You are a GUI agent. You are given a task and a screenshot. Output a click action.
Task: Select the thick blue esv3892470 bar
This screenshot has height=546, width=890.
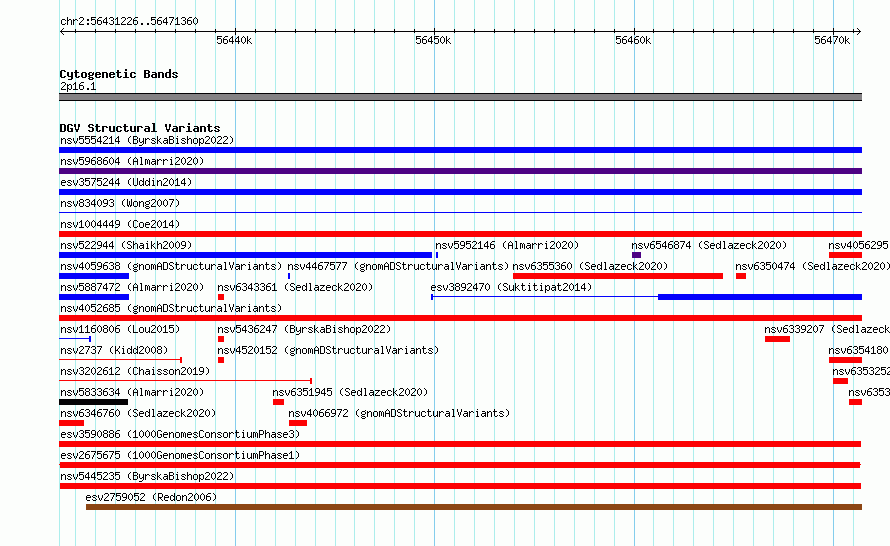coord(760,297)
